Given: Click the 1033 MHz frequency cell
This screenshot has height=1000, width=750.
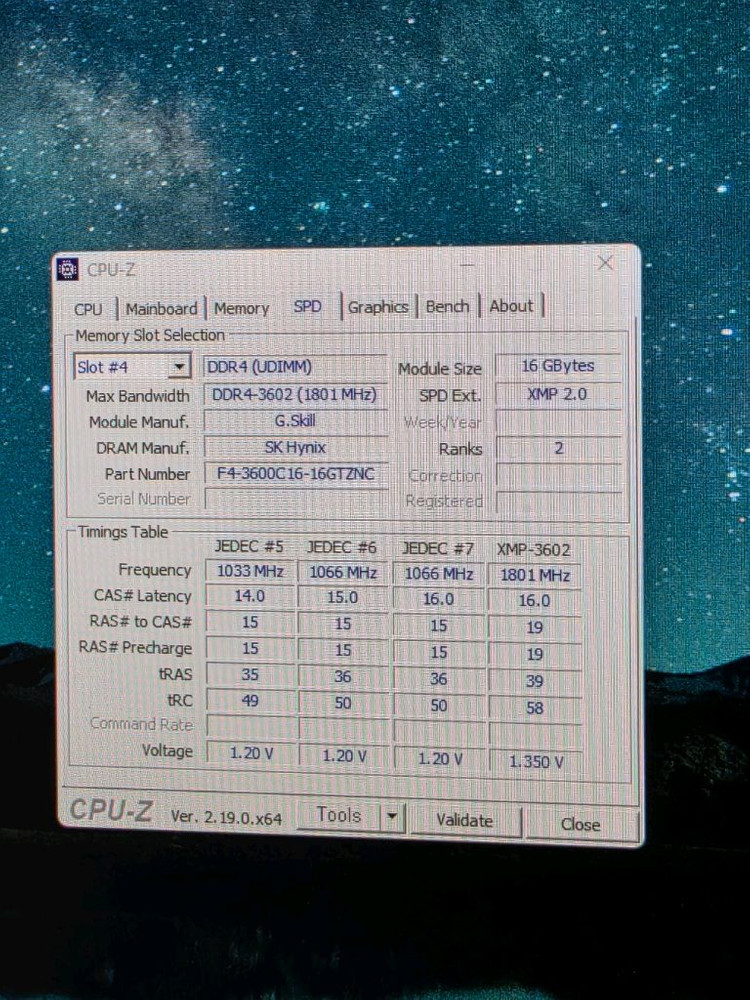Looking at the screenshot, I should pos(250,571).
